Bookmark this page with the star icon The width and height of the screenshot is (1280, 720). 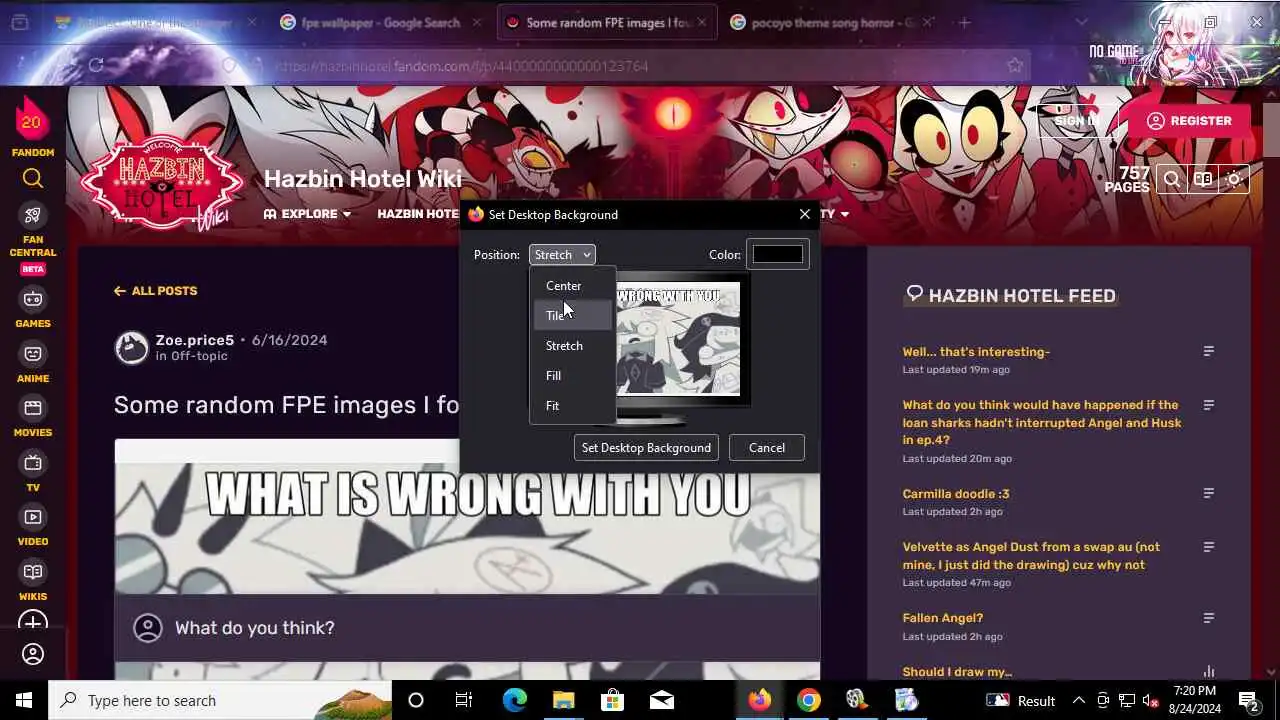1015,65
